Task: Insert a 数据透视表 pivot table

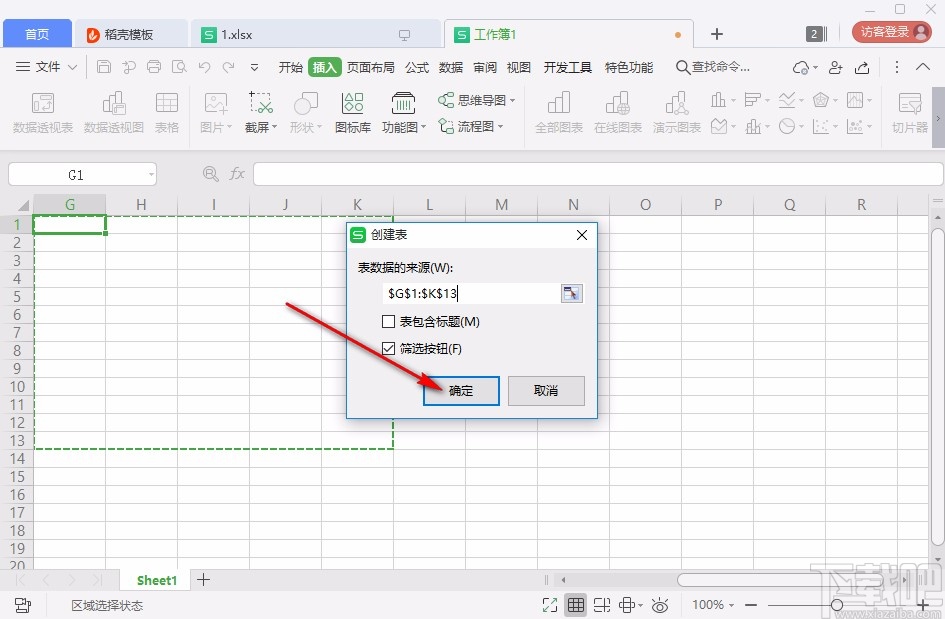Action: 41,110
